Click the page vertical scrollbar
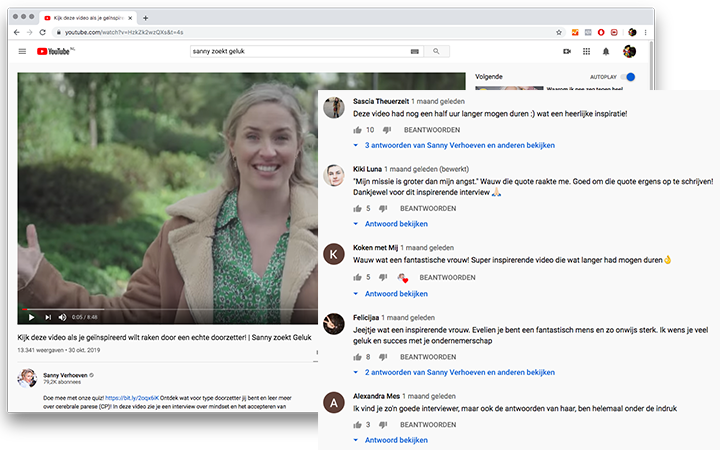 click(651, 64)
